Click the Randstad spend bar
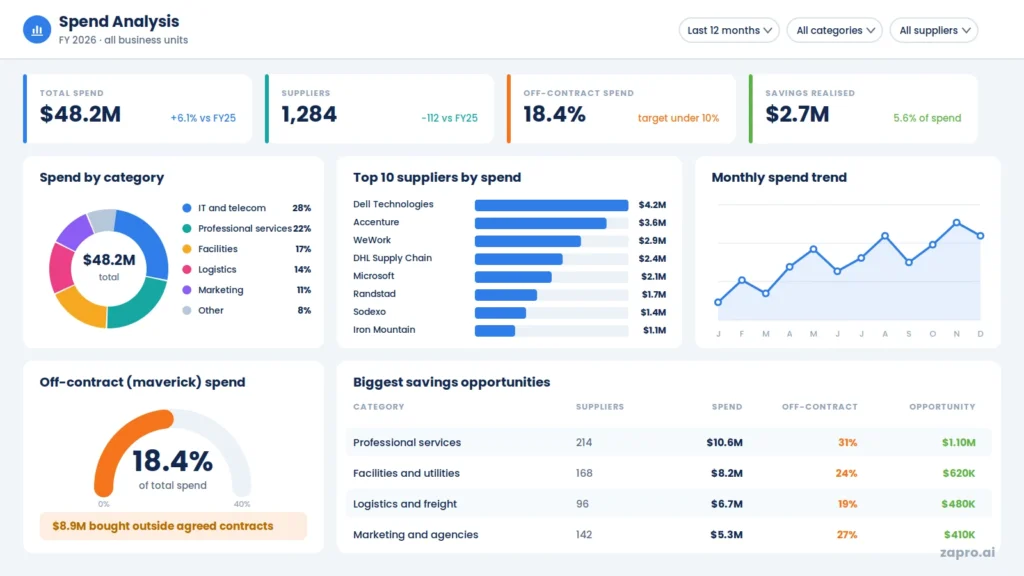Viewport: 1024px width, 576px height. (x=506, y=295)
